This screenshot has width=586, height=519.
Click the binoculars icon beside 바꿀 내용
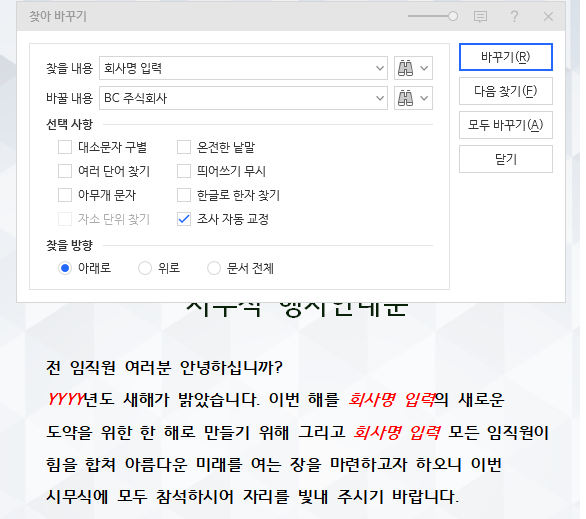tap(405, 98)
